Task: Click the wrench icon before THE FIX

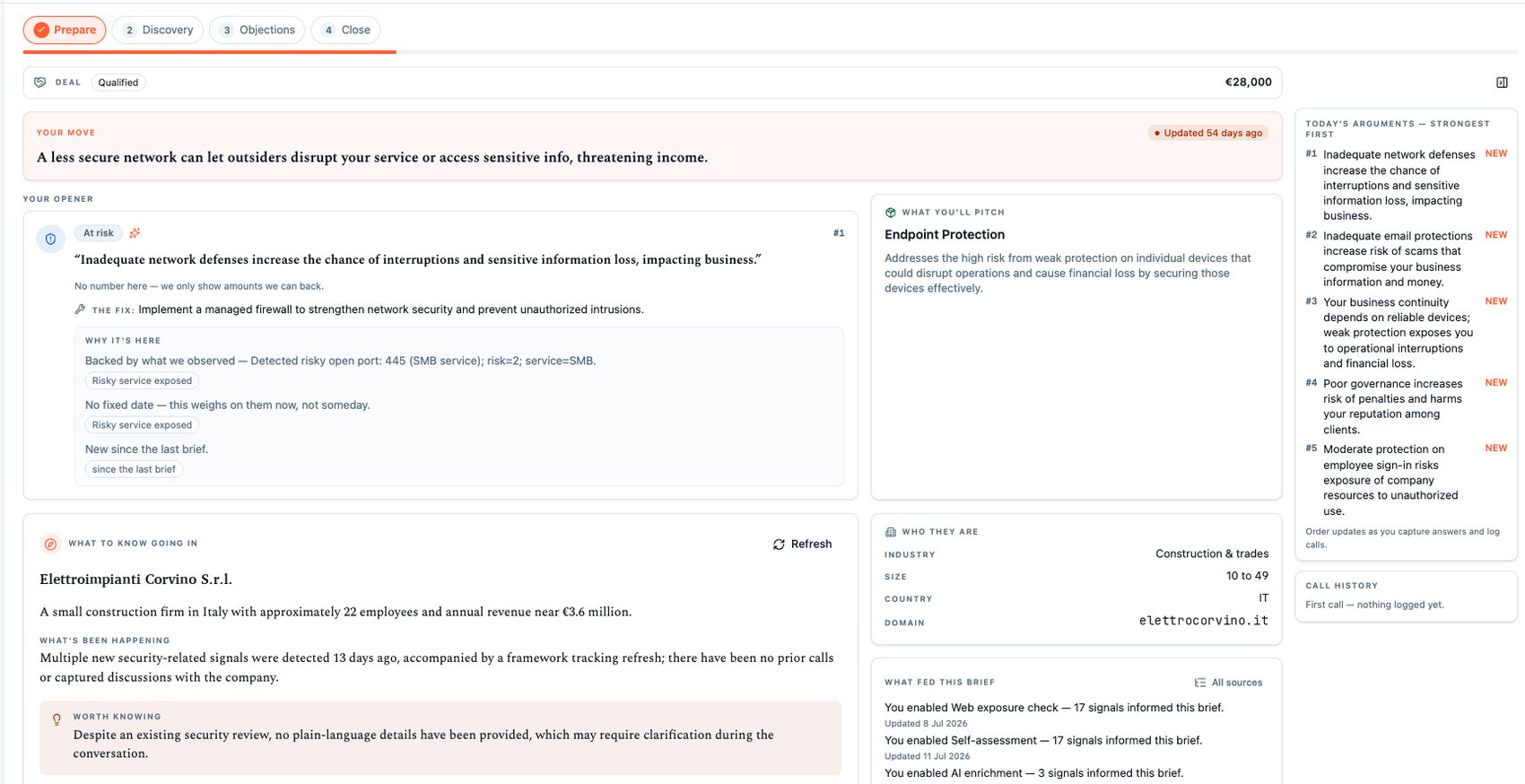Action: tap(80, 309)
